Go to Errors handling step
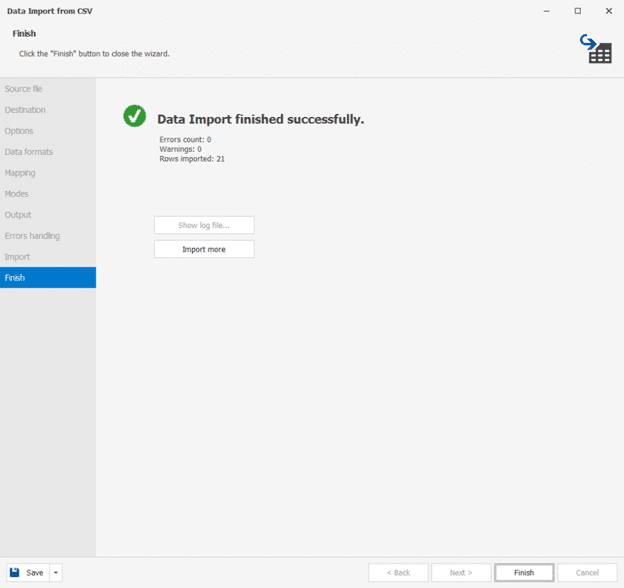 coord(32,236)
